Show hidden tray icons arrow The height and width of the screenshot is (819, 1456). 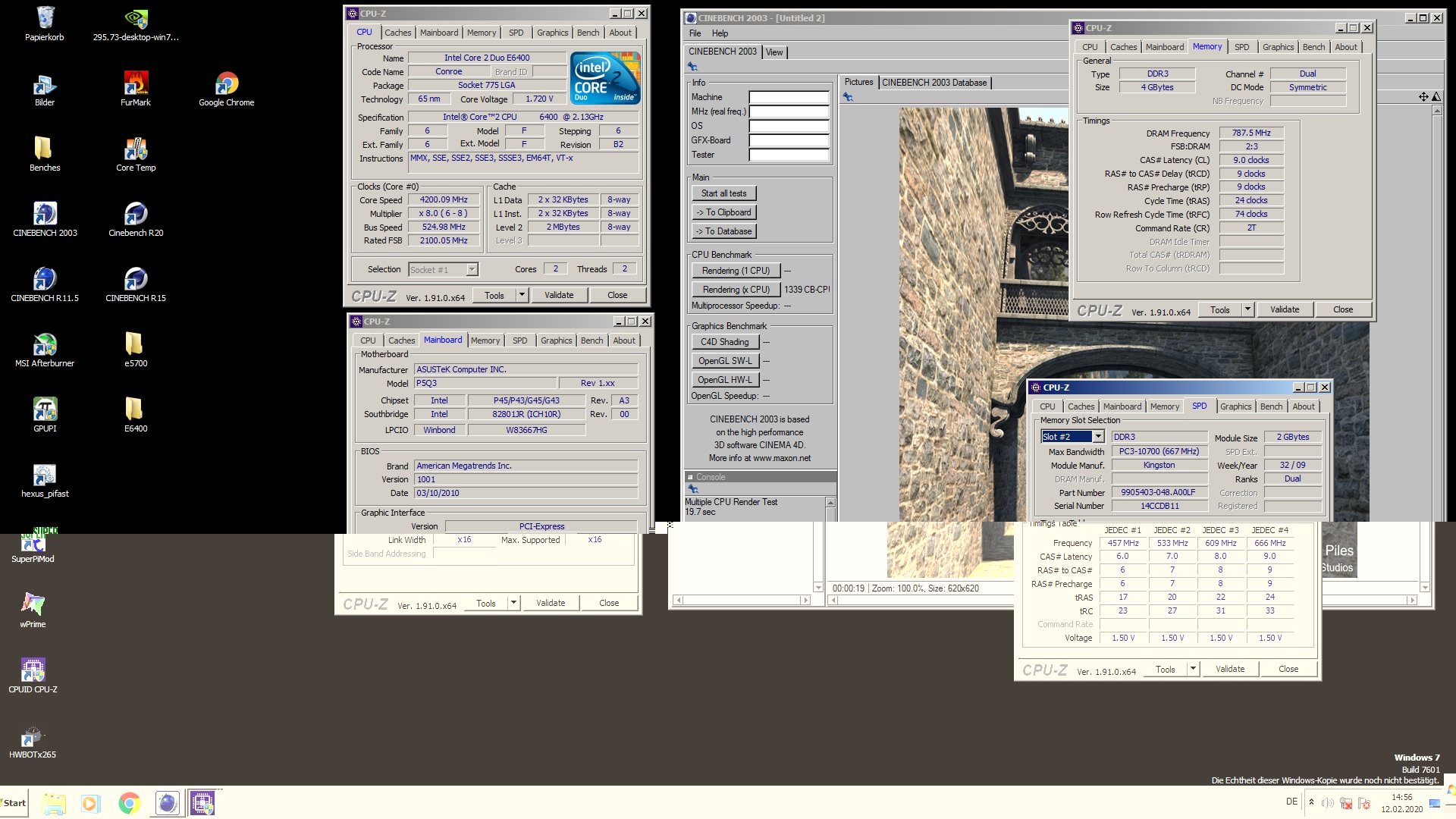coord(1311,802)
